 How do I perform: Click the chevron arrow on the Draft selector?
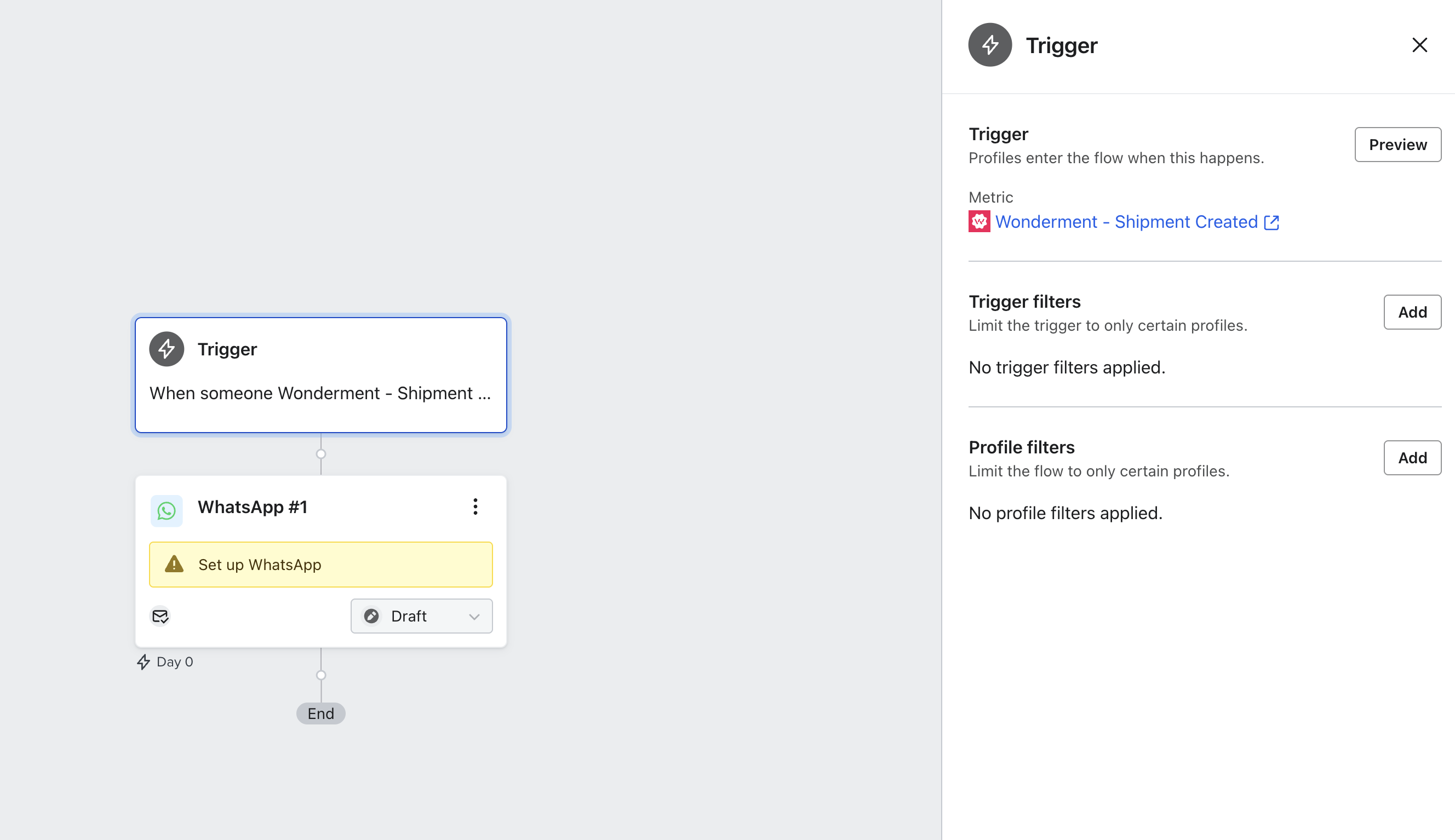coord(474,617)
